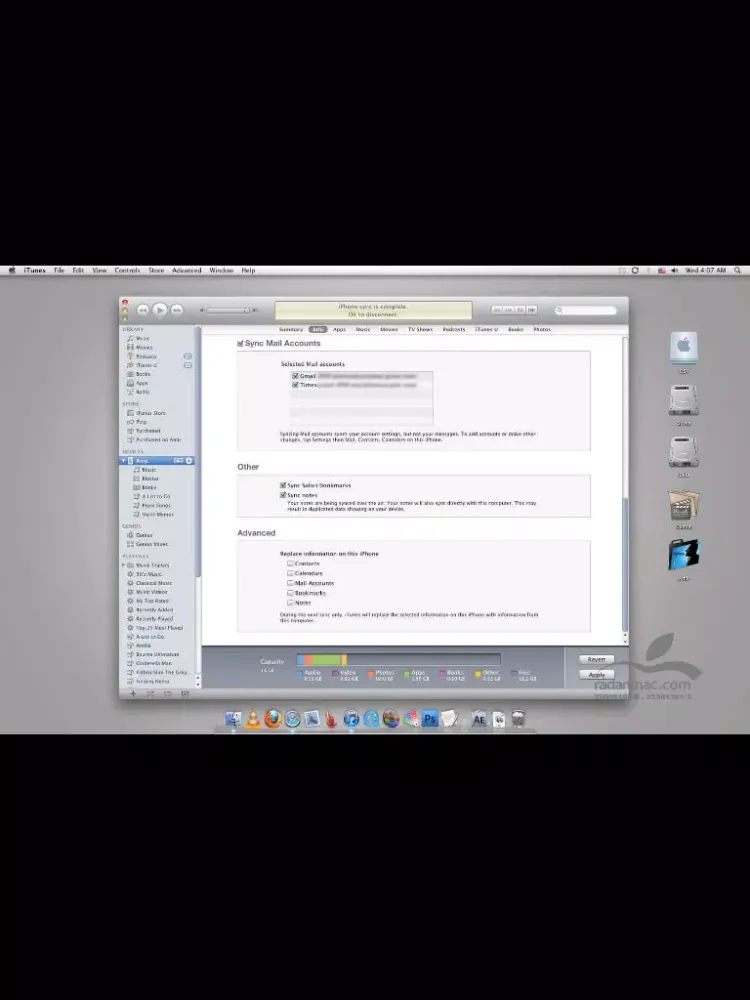750x1000 pixels.
Task: Click the Apply button
Action: (x=596, y=675)
